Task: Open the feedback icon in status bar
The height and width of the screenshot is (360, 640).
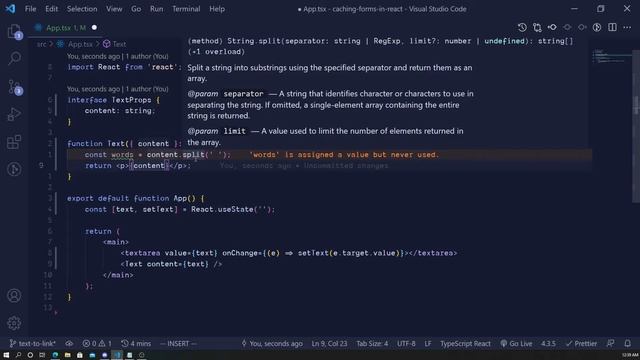Action: (611, 344)
